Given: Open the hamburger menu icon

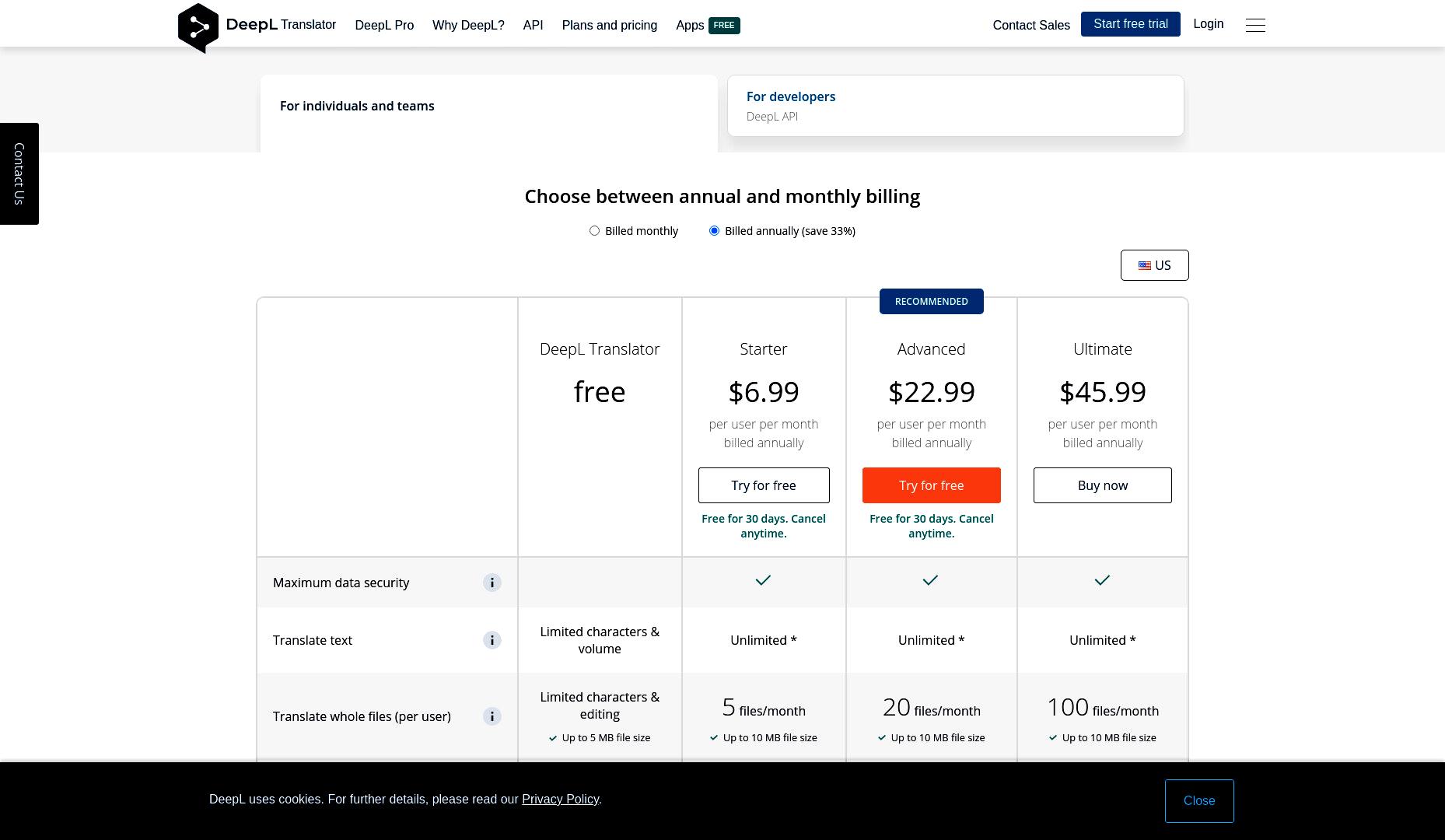Looking at the screenshot, I should 1255,25.
